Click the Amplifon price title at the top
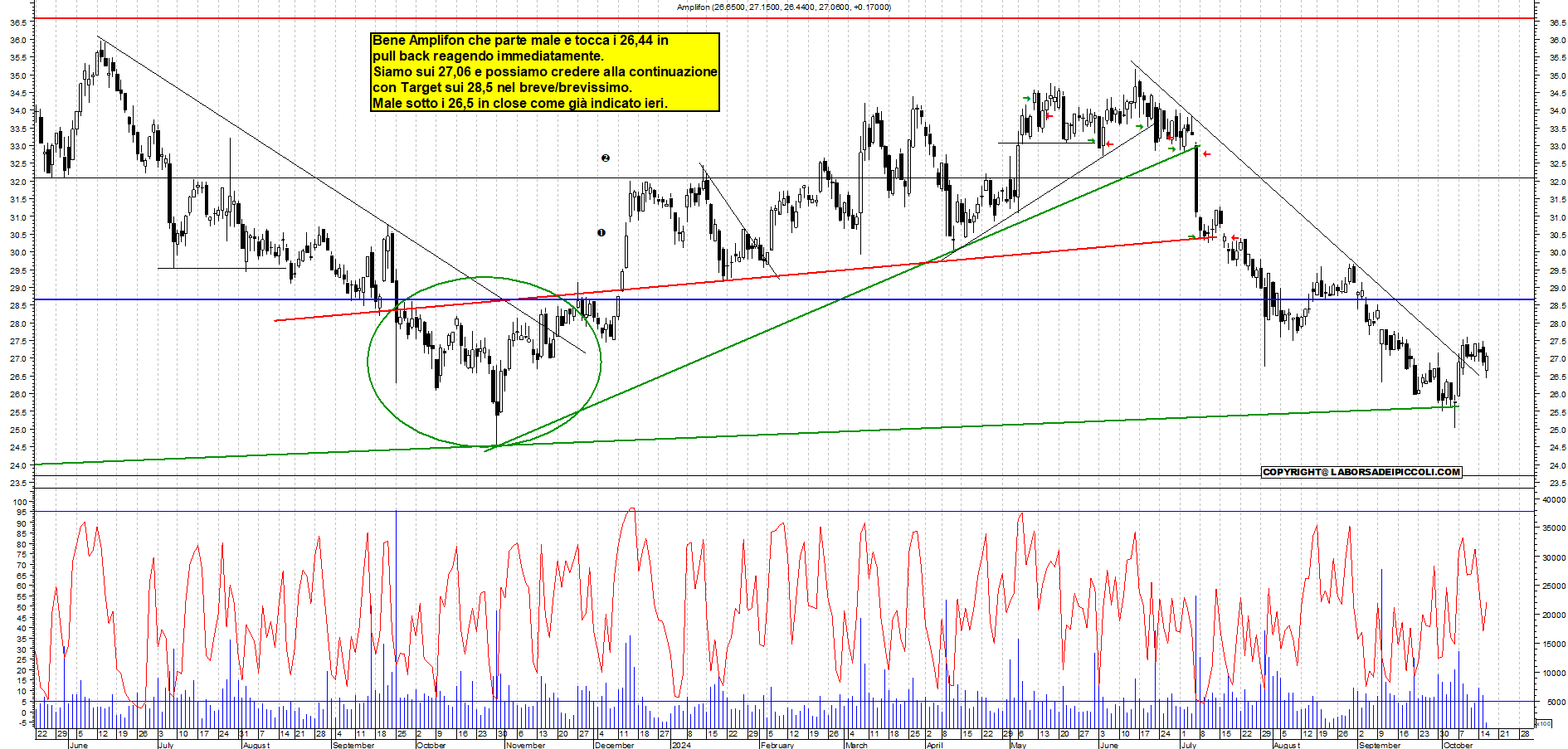 [x=783, y=7]
